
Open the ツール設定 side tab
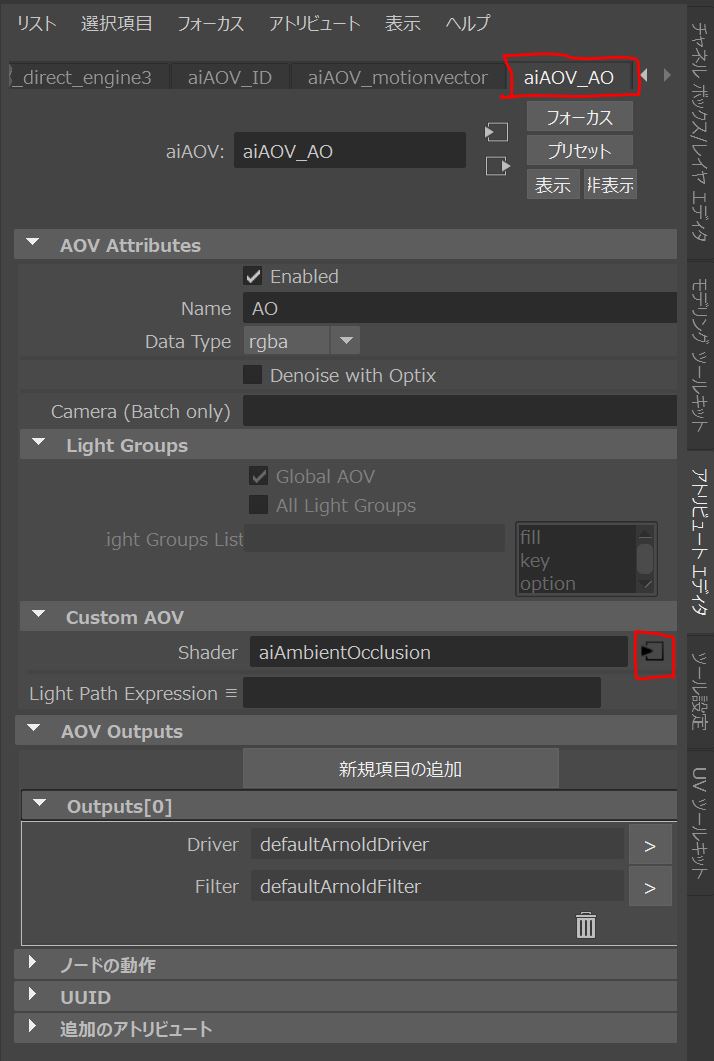tap(700, 690)
